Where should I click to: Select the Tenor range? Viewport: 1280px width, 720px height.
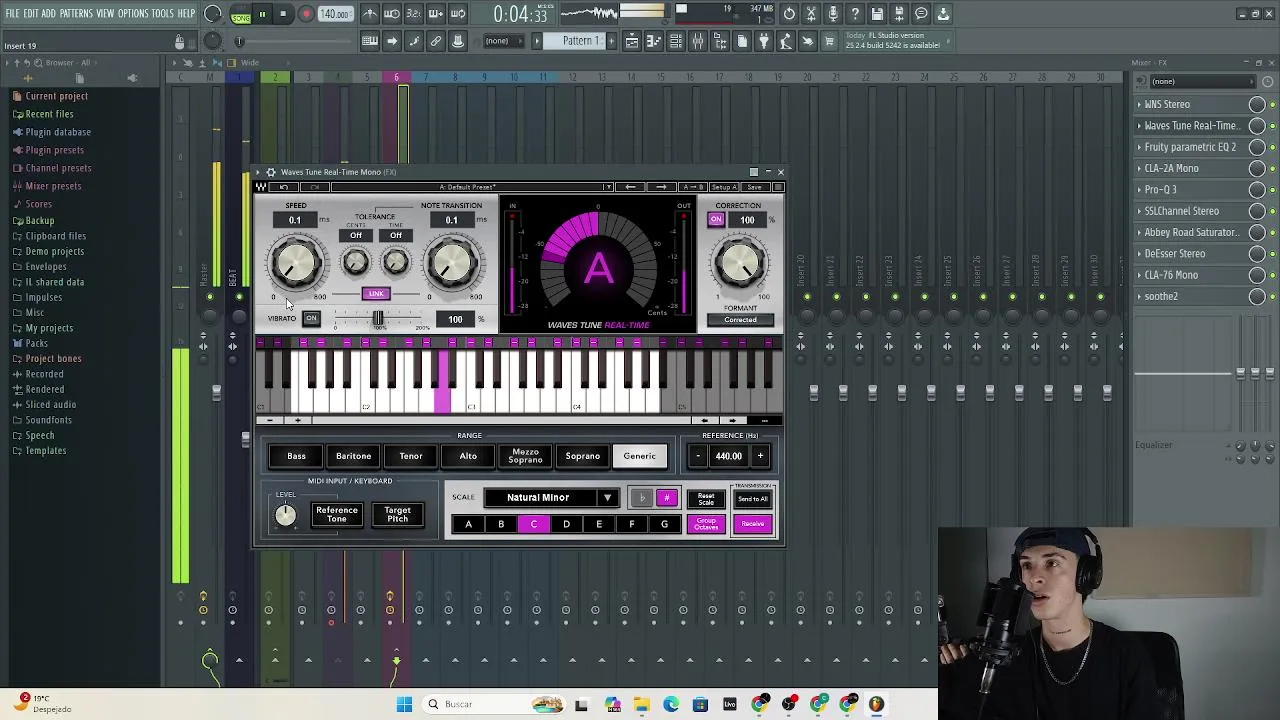[x=411, y=456]
